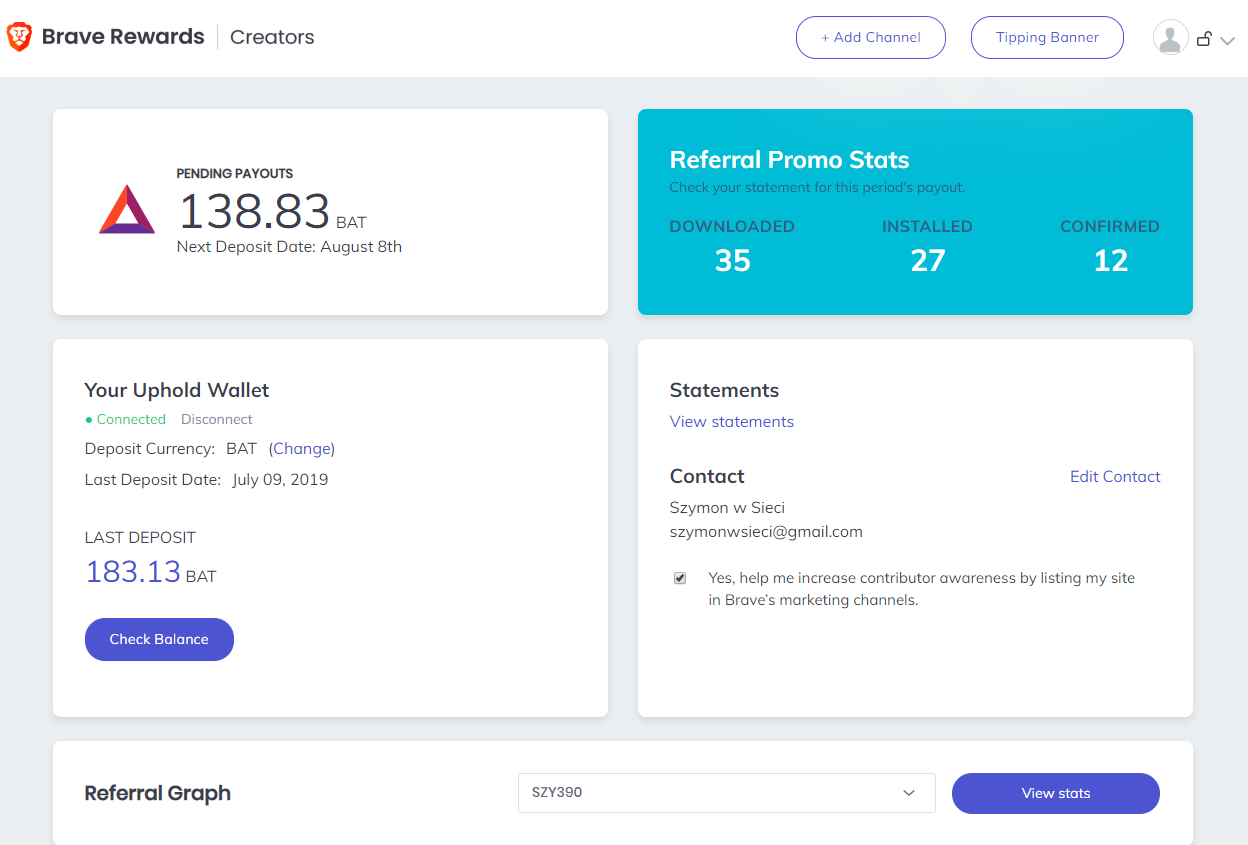Expand the account menu chevron
This screenshot has height=845, width=1248.
pos(1228,41)
